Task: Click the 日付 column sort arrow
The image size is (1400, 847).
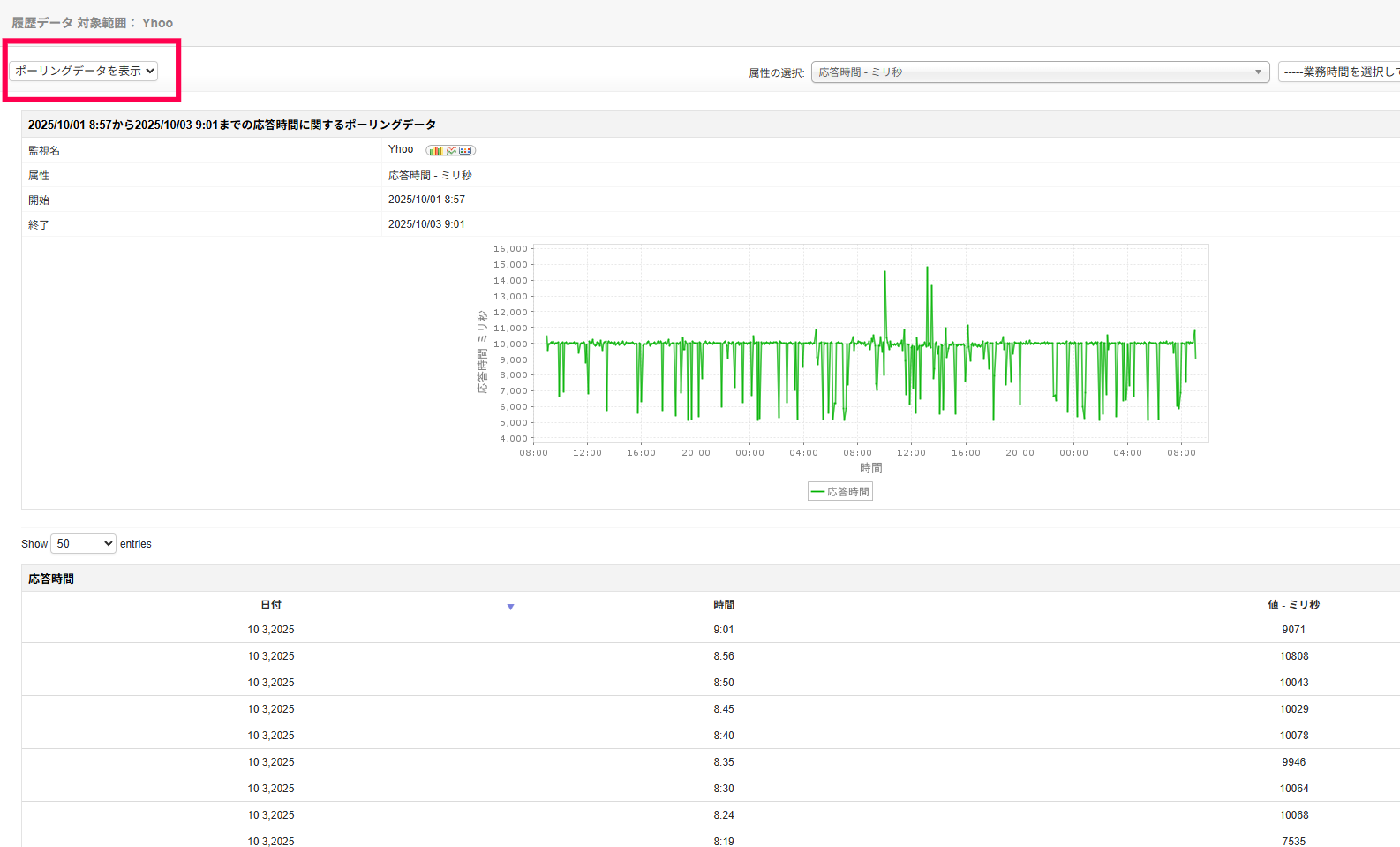Action: pyautogui.click(x=510, y=607)
